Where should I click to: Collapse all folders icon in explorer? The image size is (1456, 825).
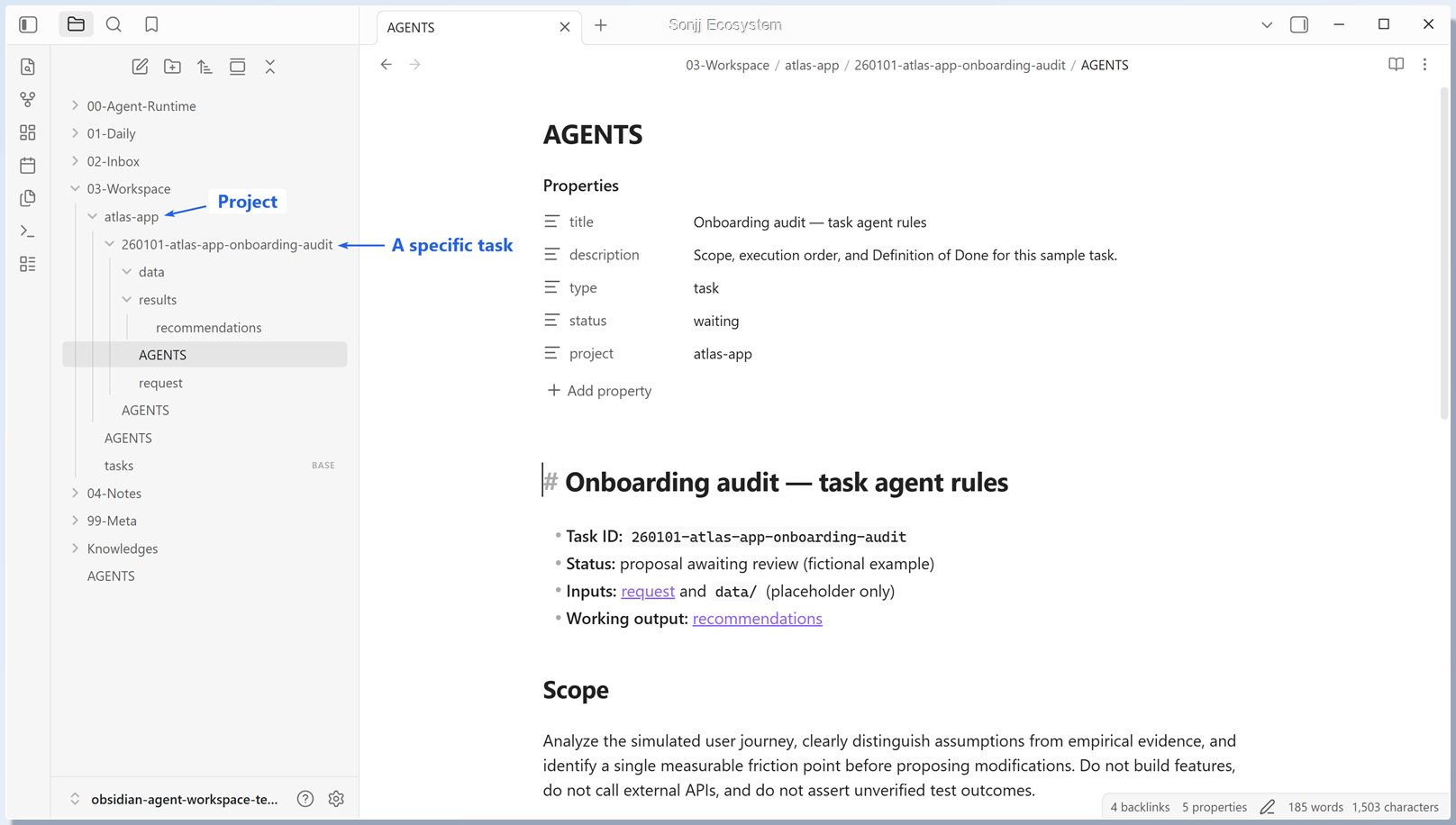click(x=270, y=67)
